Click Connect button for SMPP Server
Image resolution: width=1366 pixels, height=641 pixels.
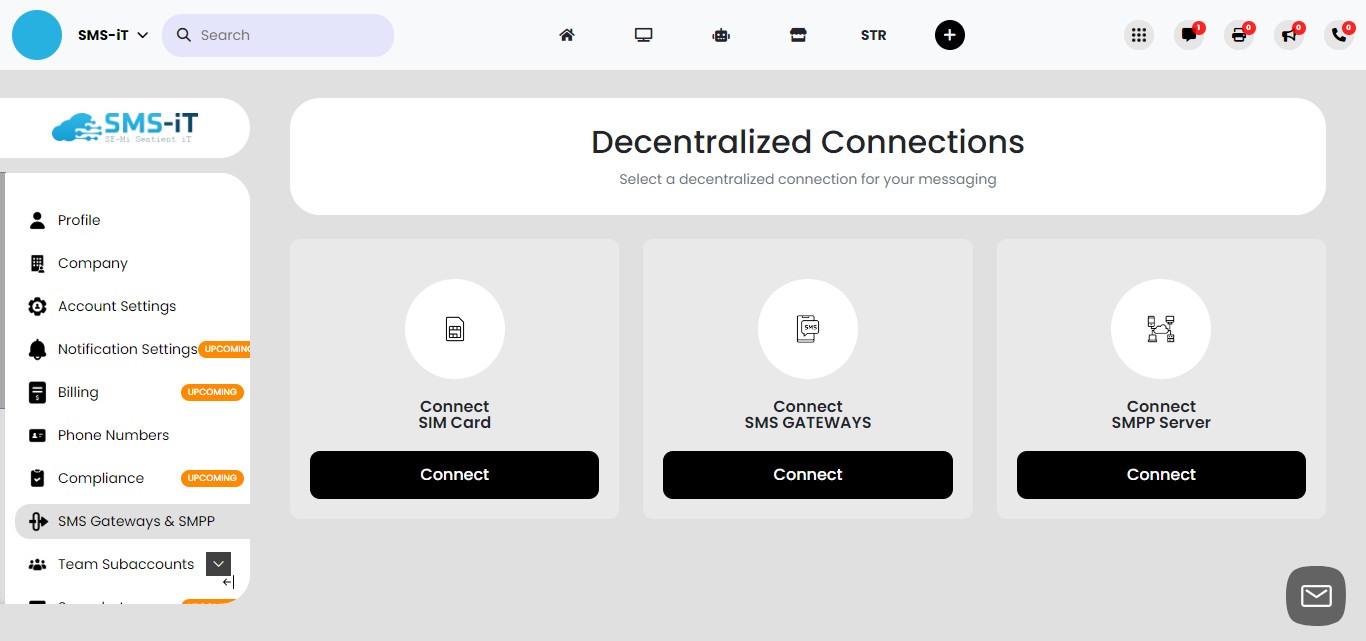tap(1161, 475)
